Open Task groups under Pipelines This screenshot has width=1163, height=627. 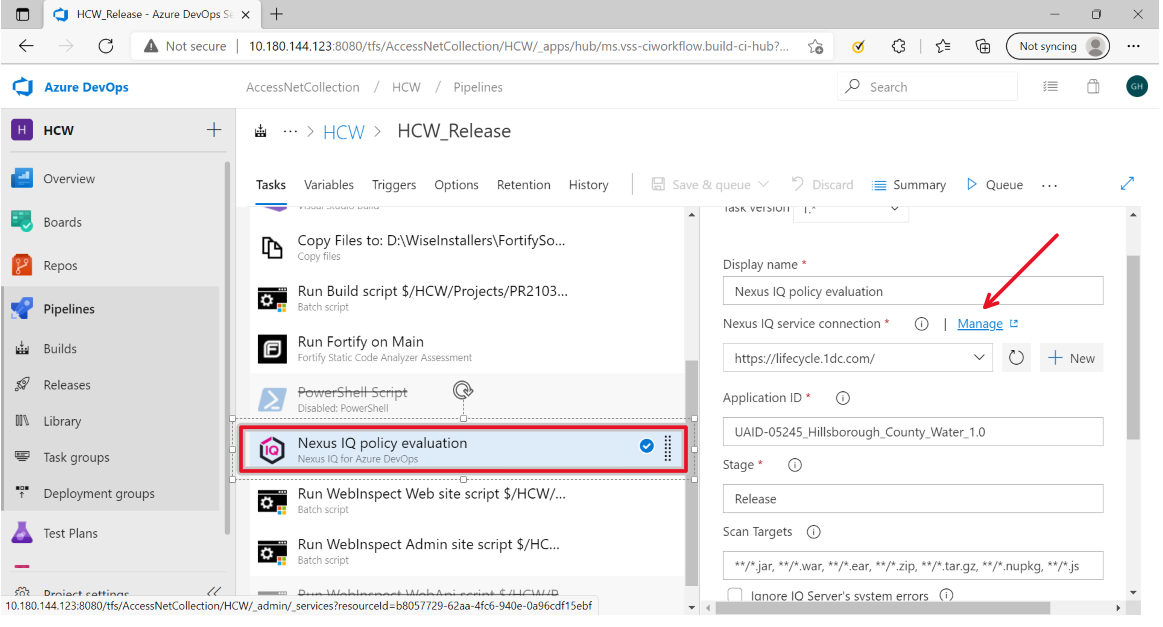pos(76,457)
